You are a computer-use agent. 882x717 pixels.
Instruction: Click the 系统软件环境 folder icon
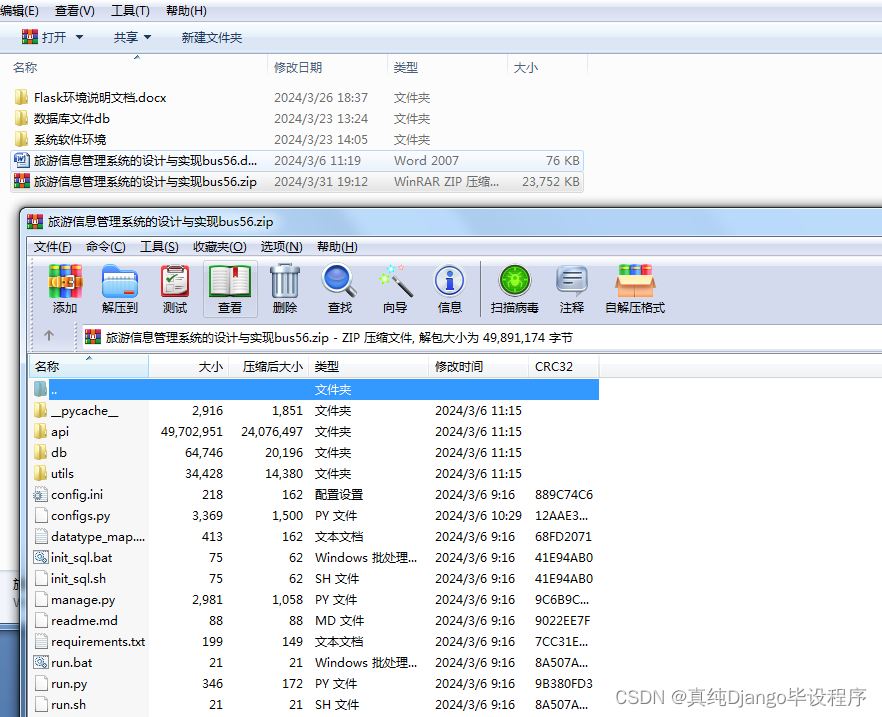pyautogui.click(x=21, y=139)
